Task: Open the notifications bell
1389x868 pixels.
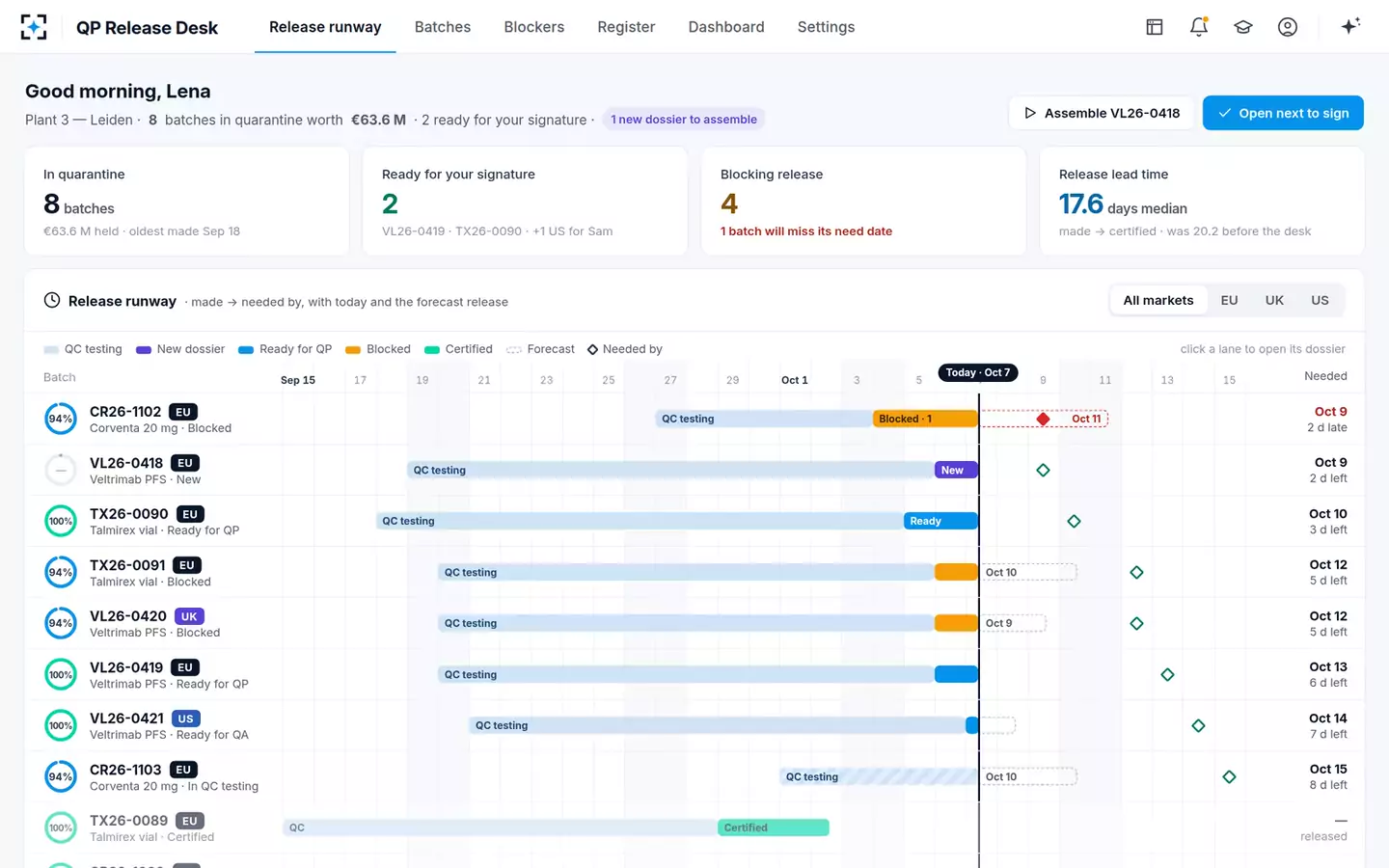Action: [1199, 27]
